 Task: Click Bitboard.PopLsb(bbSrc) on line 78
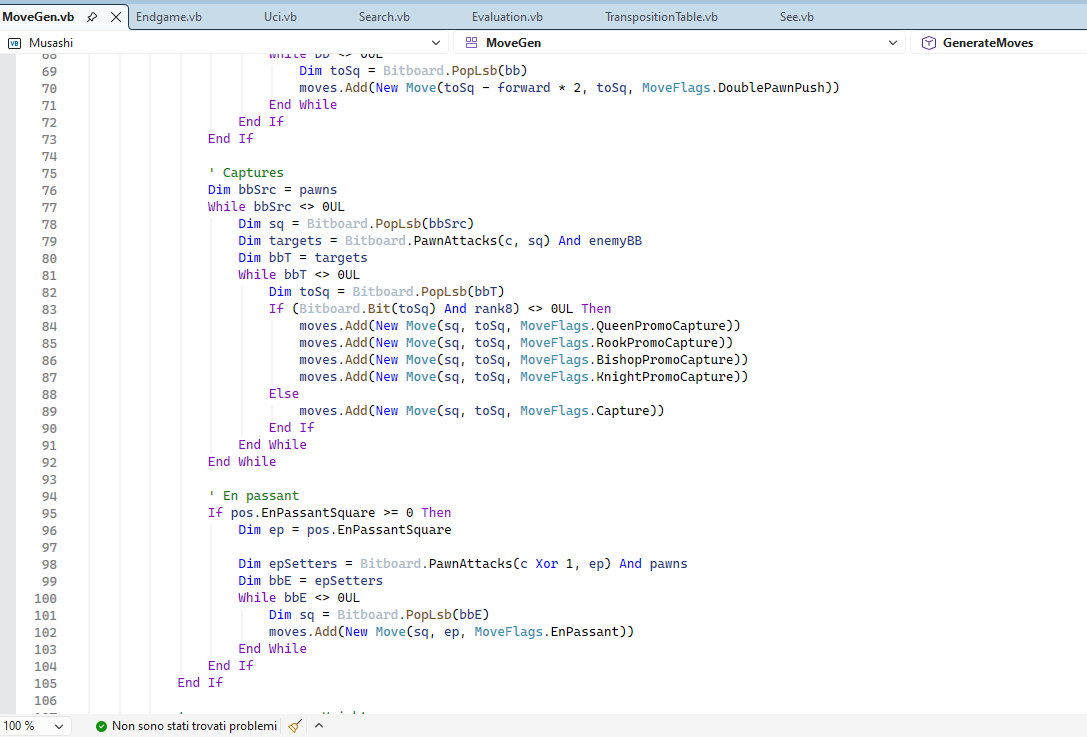390,224
